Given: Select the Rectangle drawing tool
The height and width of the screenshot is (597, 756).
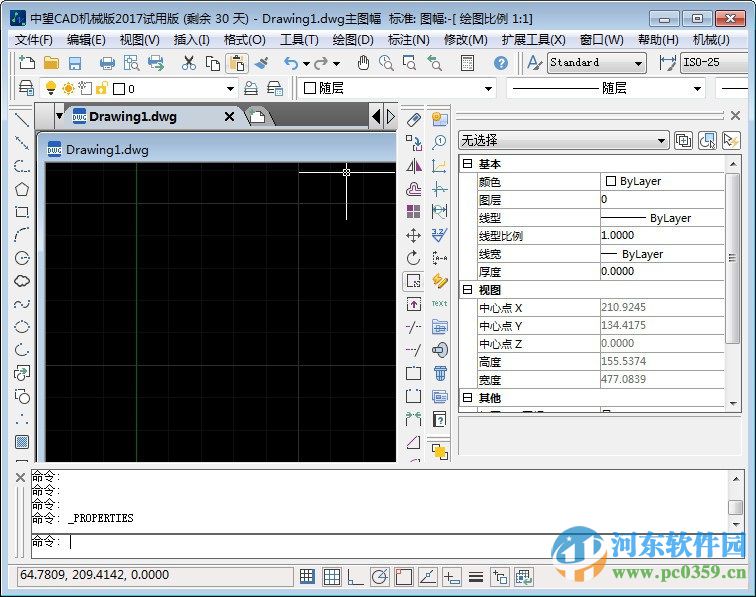Looking at the screenshot, I should click(22, 212).
